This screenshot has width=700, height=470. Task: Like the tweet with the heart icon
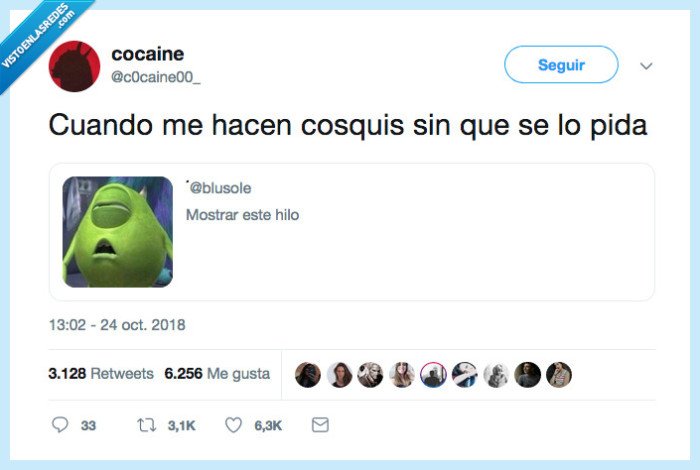click(x=233, y=425)
